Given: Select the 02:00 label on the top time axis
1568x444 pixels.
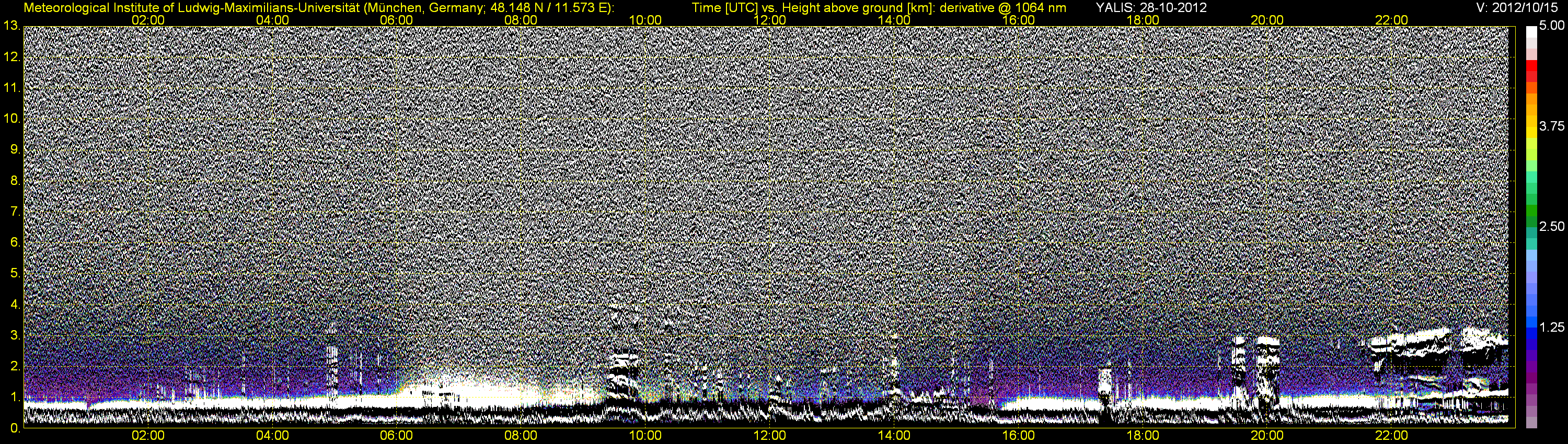Looking at the screenshot, I should pyautogui.click(x=148, y=20).
